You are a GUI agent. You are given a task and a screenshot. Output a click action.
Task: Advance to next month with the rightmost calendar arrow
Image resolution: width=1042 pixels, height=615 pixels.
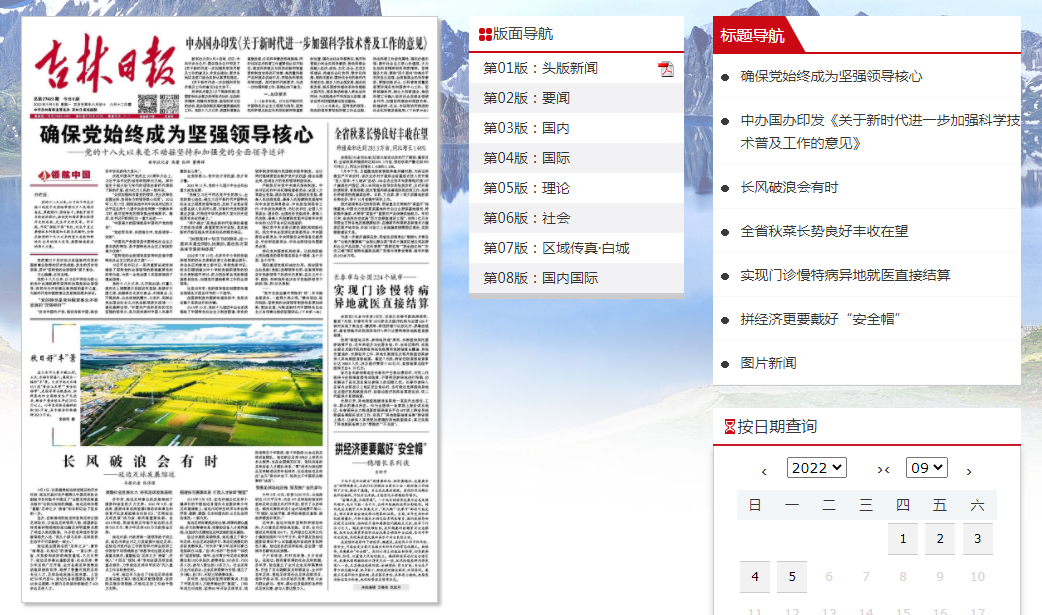968,470
